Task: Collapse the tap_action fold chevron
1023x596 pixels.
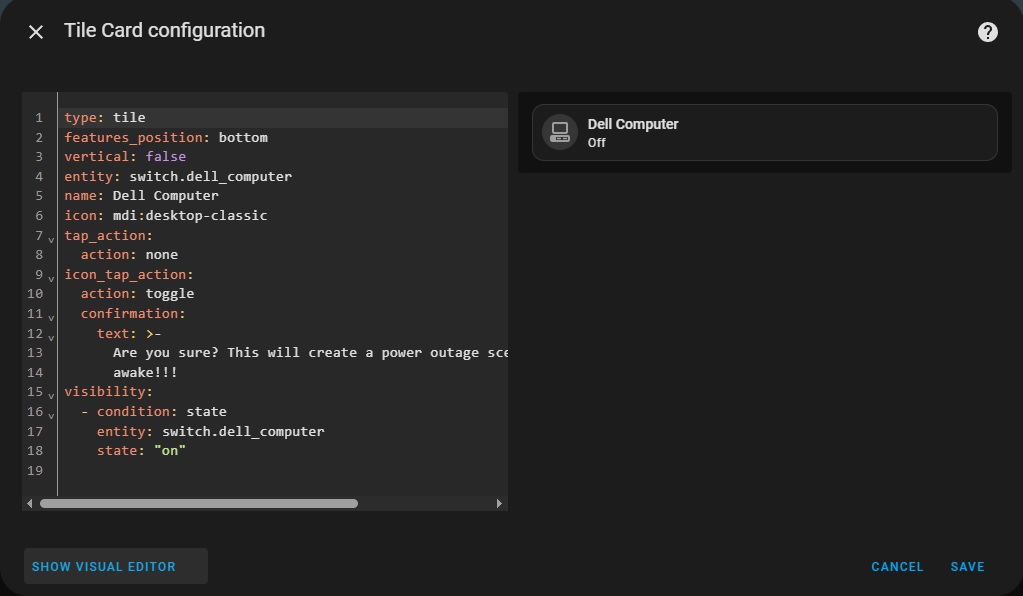Action: point(51,240)
